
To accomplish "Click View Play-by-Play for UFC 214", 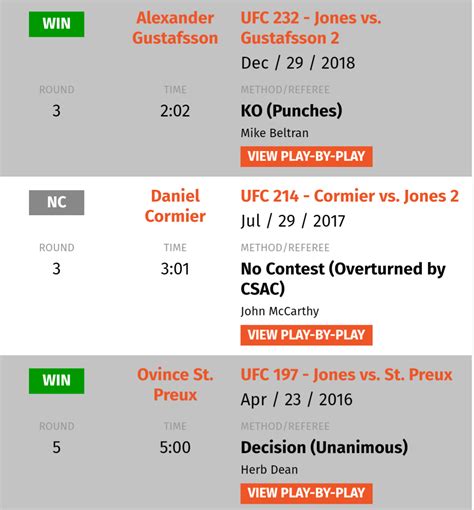I will (306, 335).
